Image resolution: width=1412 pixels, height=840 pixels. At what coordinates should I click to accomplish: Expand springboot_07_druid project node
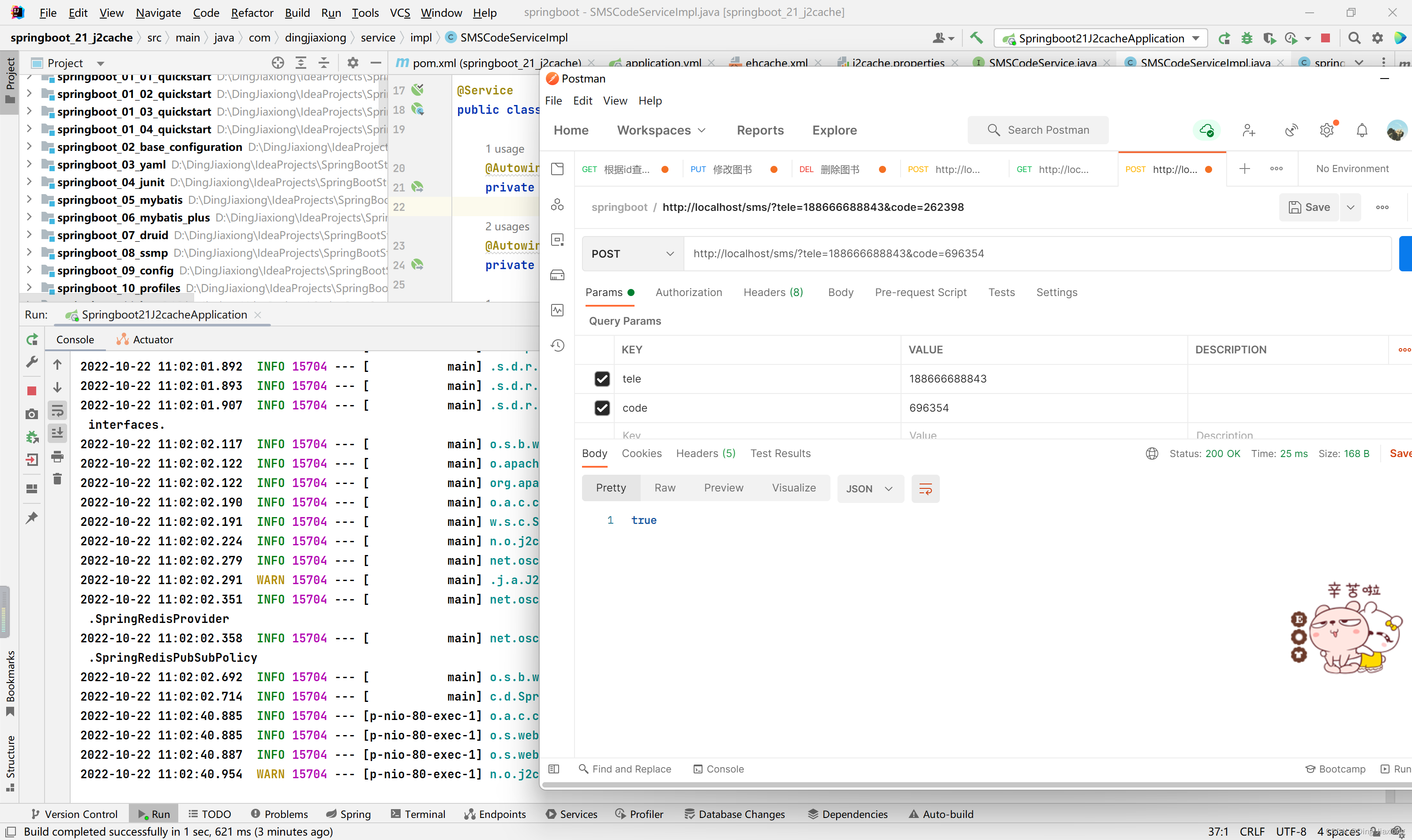(x=29, y=235)
